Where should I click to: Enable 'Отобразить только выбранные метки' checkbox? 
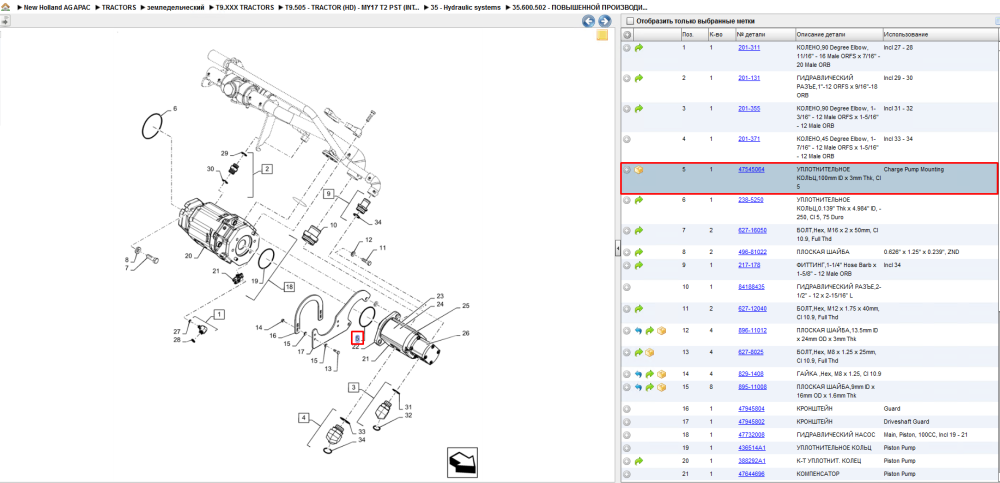point(630,21)
